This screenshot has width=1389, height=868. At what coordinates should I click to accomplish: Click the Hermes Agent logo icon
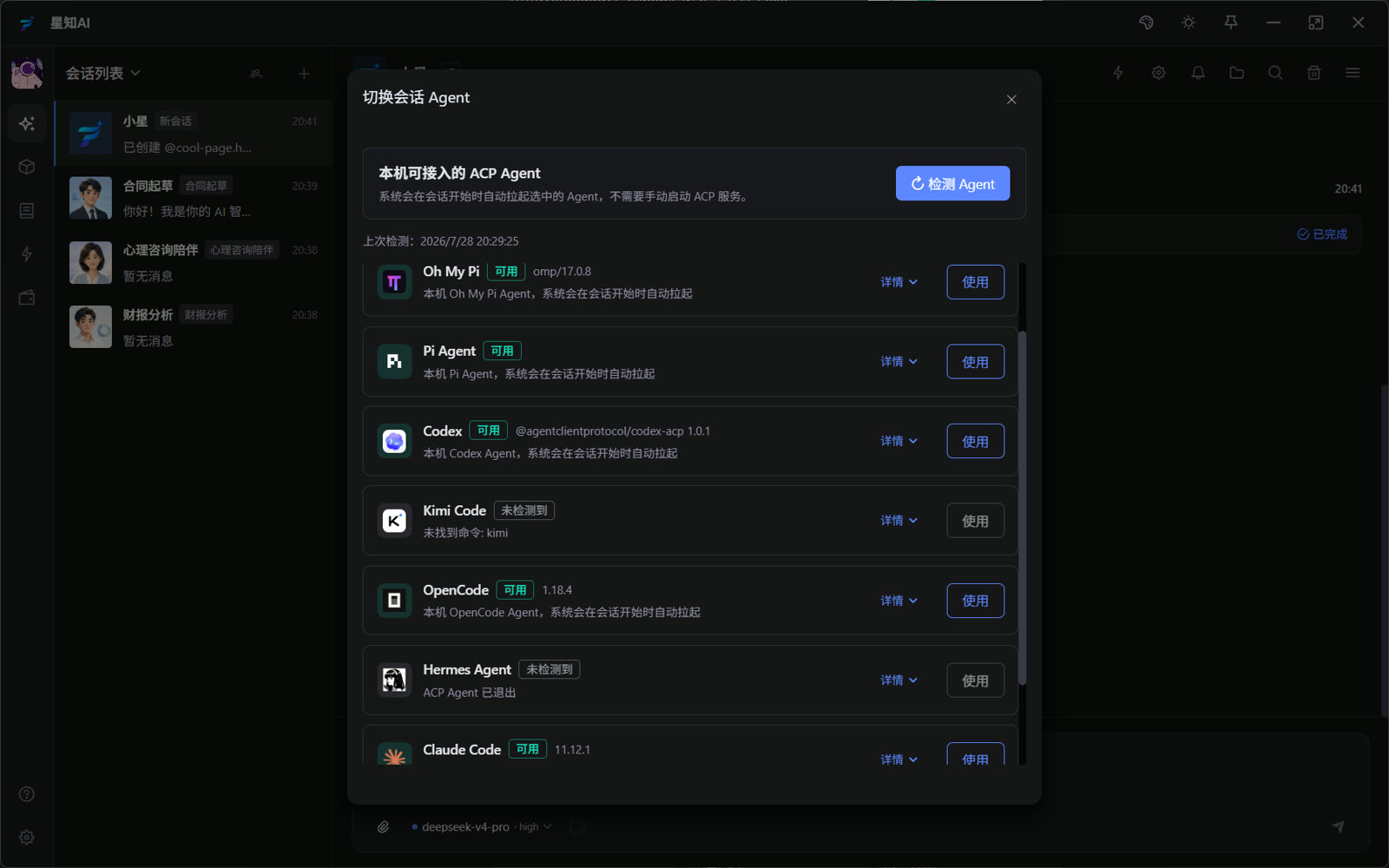click(x=394, y=681)
